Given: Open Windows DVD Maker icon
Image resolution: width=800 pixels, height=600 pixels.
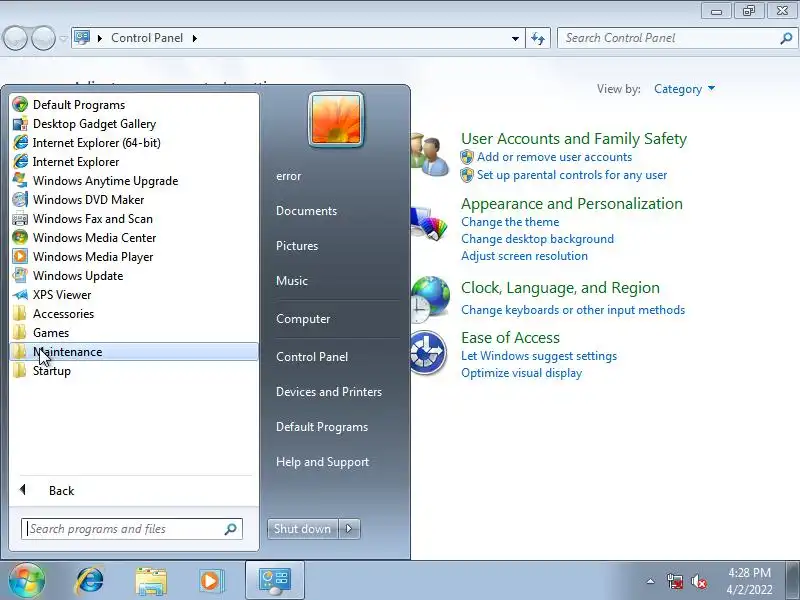Looking at the screenshot, I should 20,199.
